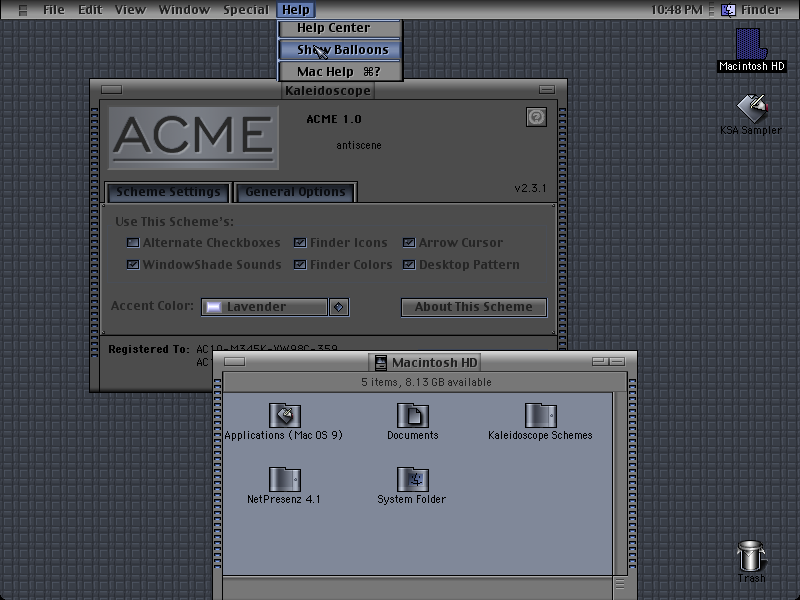Click the 'v2.3.1' version text

click(x=530, y=188)
